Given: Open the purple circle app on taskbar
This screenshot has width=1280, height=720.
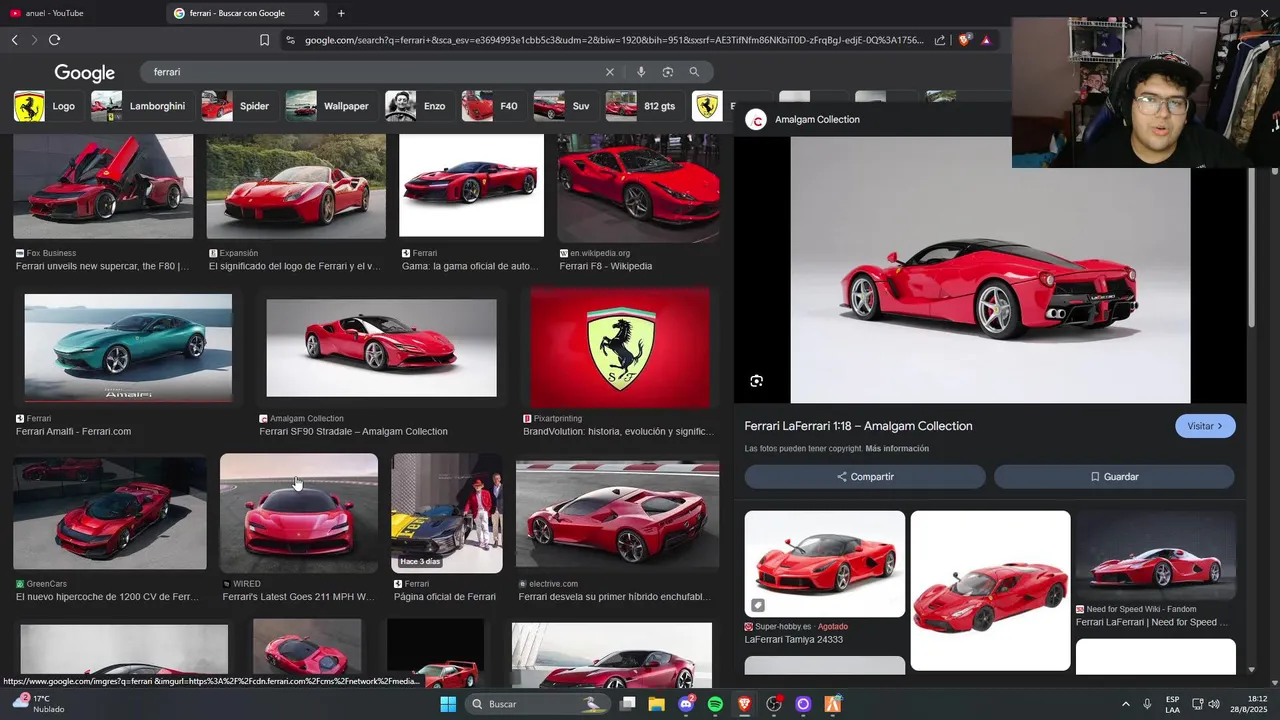Looking at the screenshot, I should [803, 704].
